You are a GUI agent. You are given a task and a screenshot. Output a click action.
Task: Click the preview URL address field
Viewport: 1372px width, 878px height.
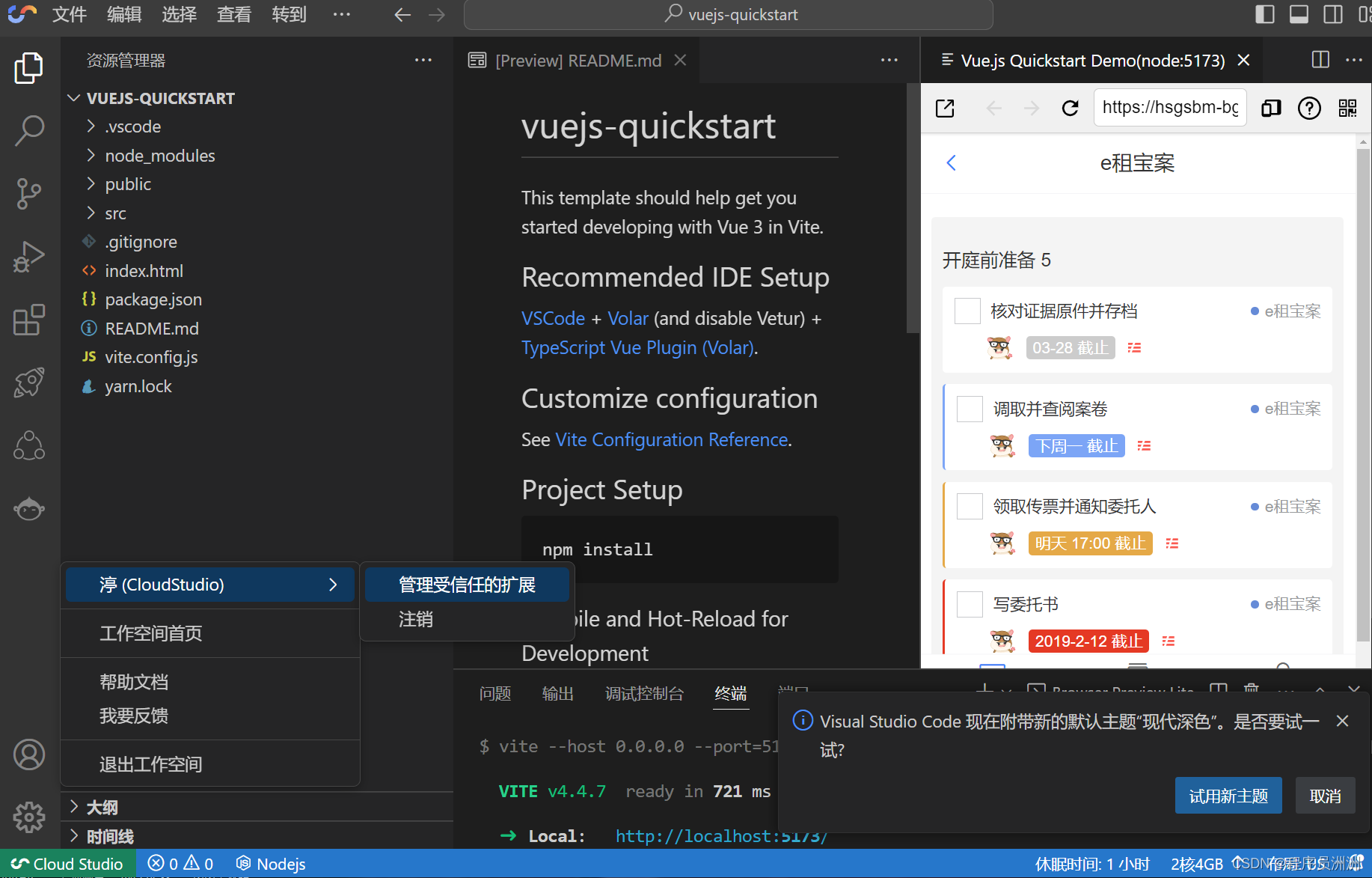[x=1170, y=108]
